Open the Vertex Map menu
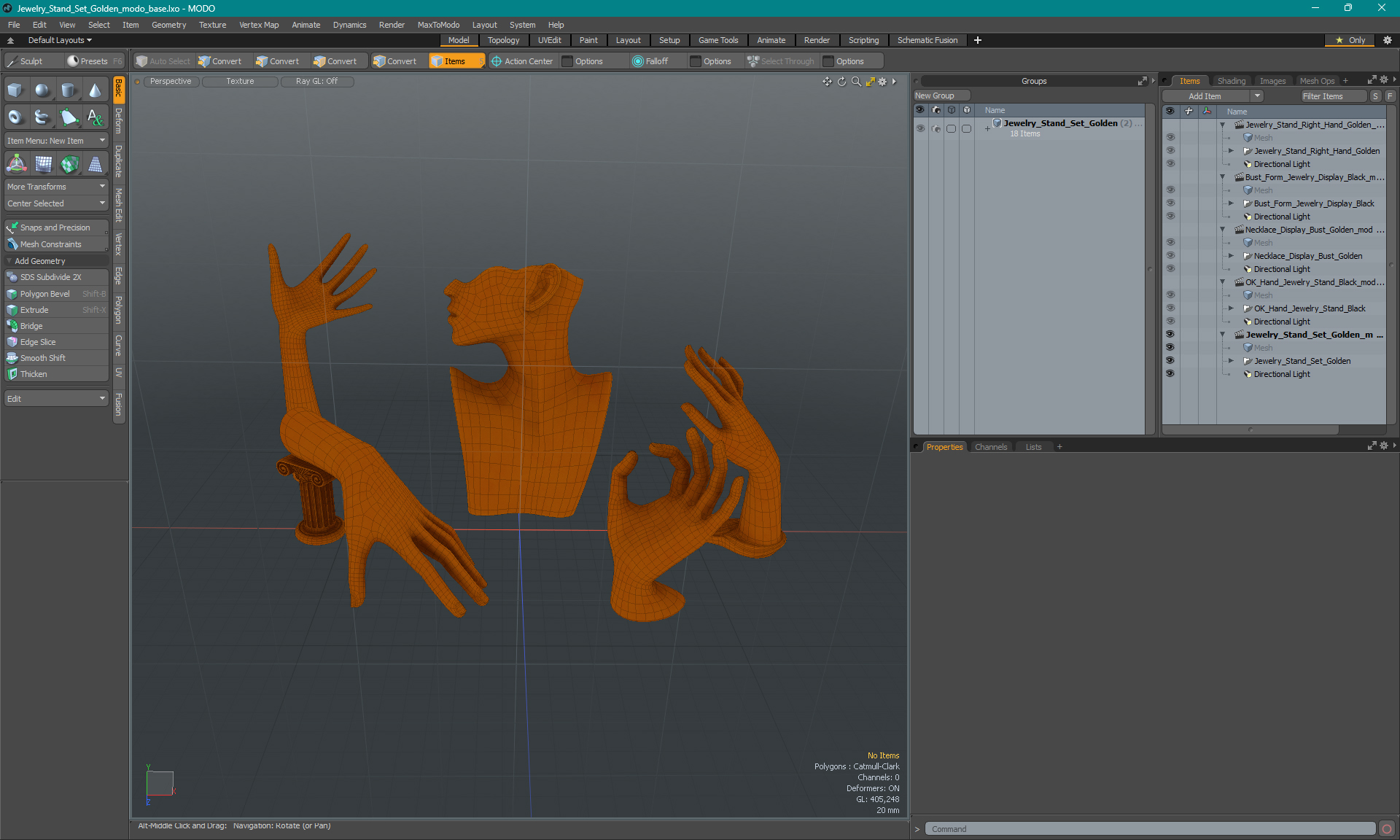 point(259,25)
